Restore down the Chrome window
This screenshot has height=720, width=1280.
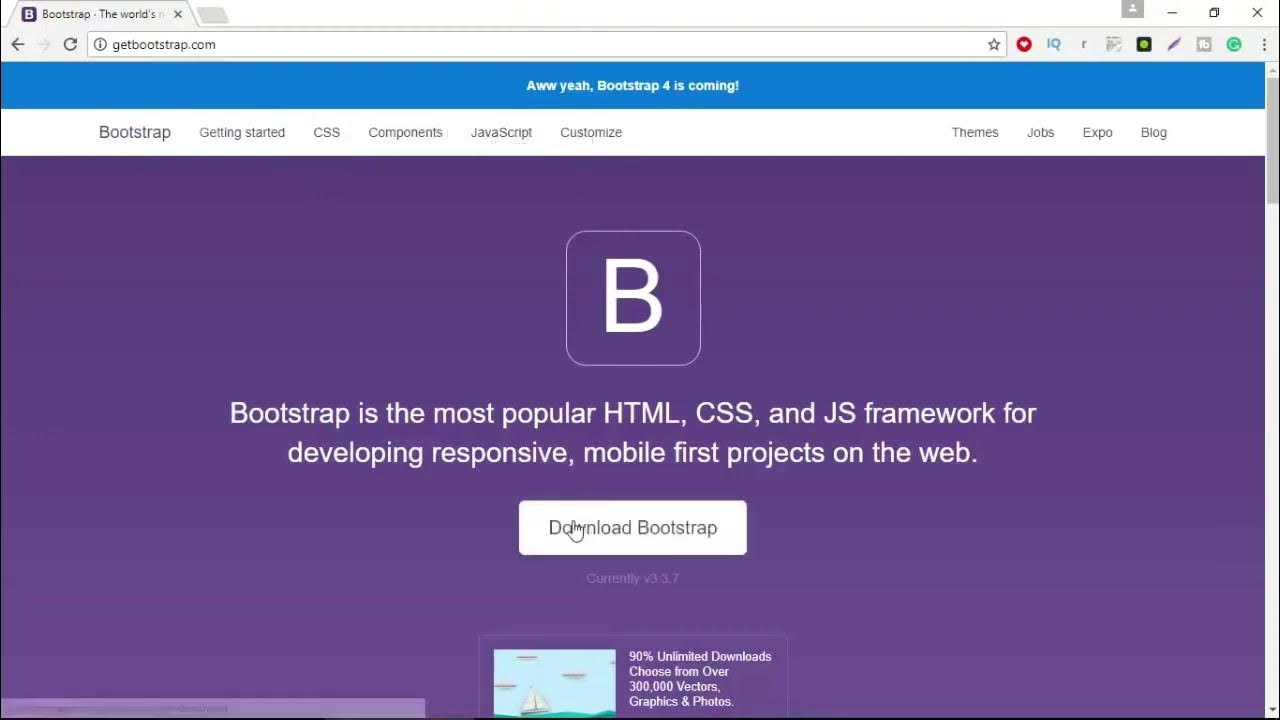1214,13
